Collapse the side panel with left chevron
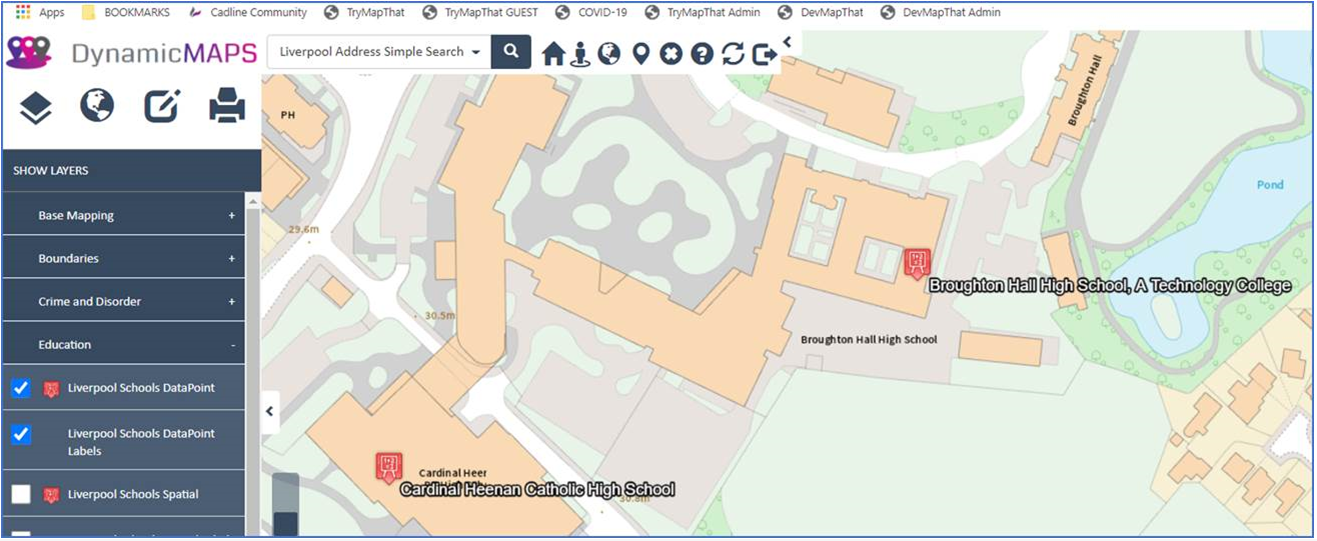1317x541 pixels. click(270, 411)
